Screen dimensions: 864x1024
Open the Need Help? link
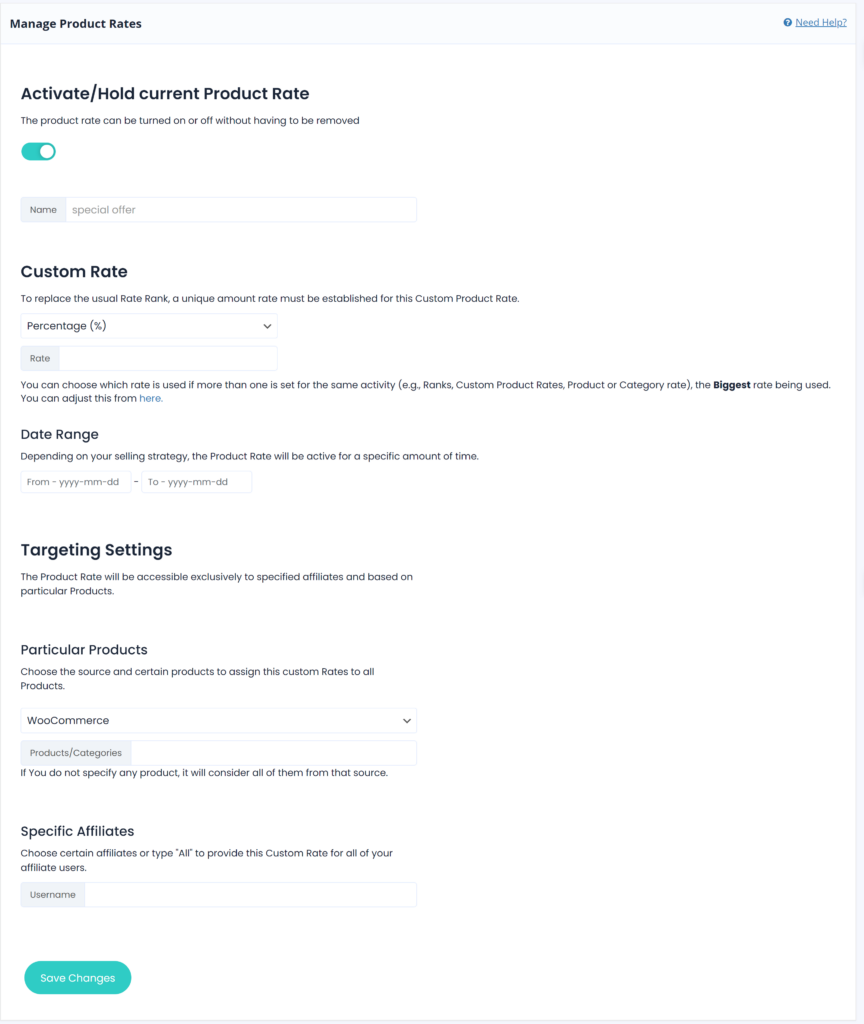(x=821, y=22)
